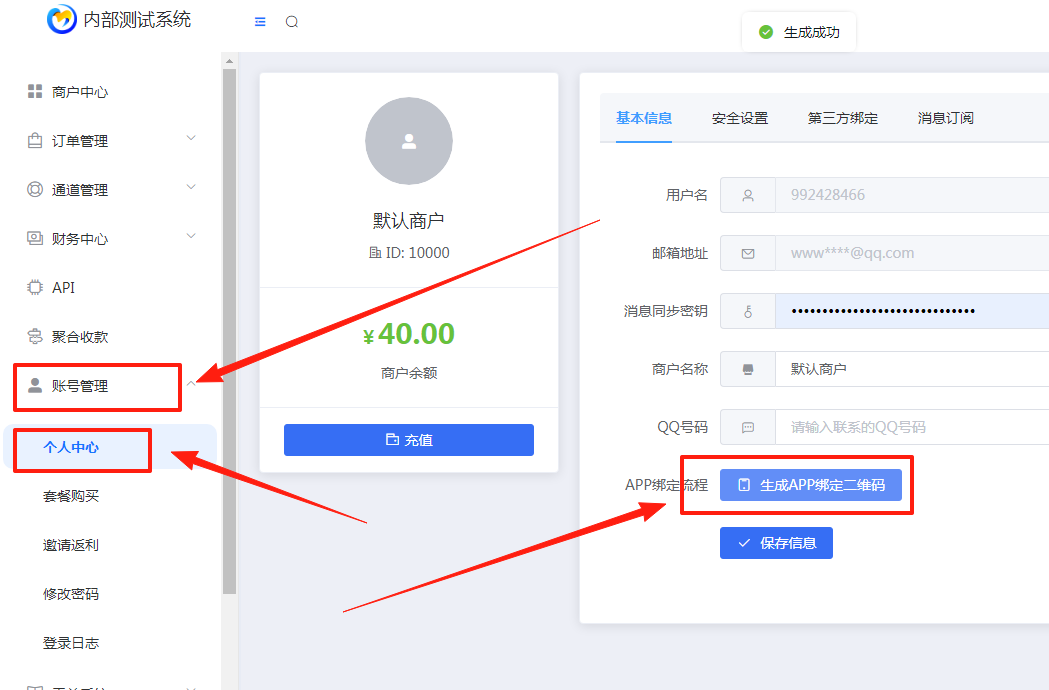Click the 保存信息 save button

pos(776,543)
